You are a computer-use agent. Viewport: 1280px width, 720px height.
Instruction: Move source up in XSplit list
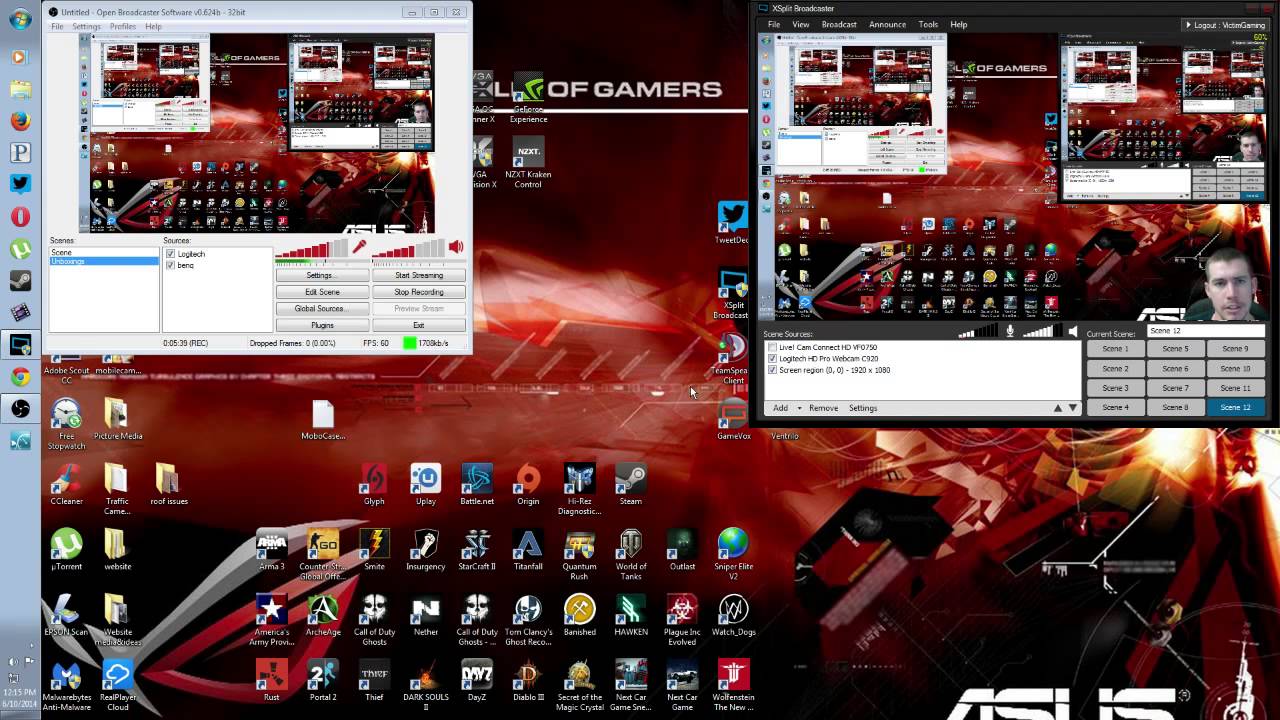tap(1058, 408)
